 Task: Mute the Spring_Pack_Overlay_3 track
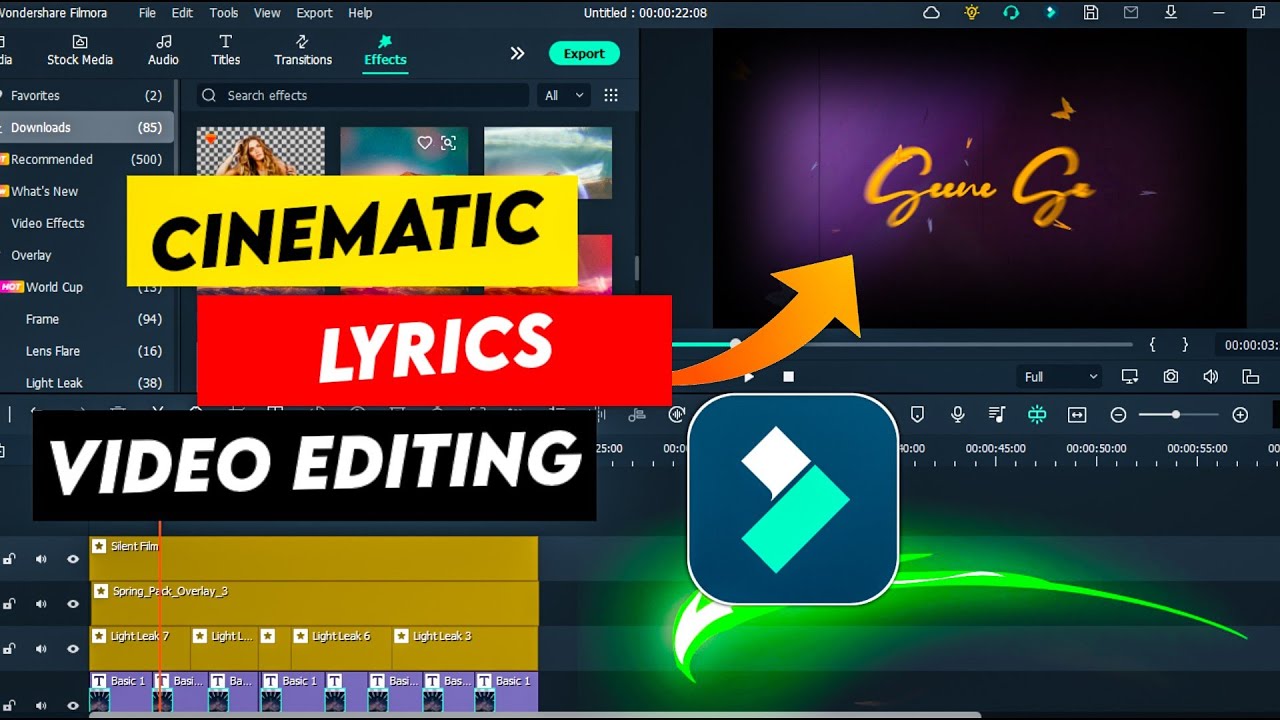tap(41, 604)
